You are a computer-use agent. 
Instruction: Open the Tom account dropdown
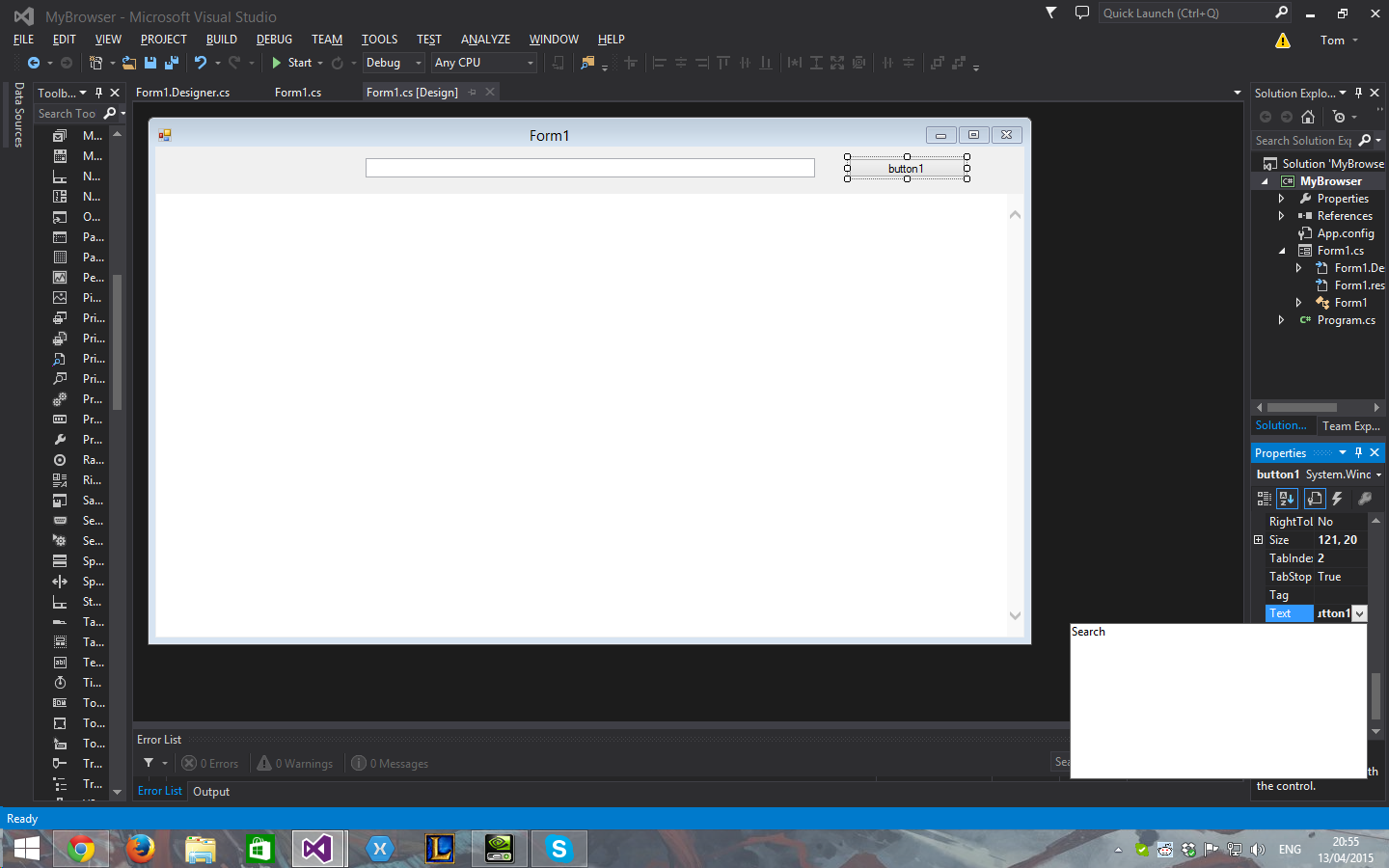pos(1339,41)
